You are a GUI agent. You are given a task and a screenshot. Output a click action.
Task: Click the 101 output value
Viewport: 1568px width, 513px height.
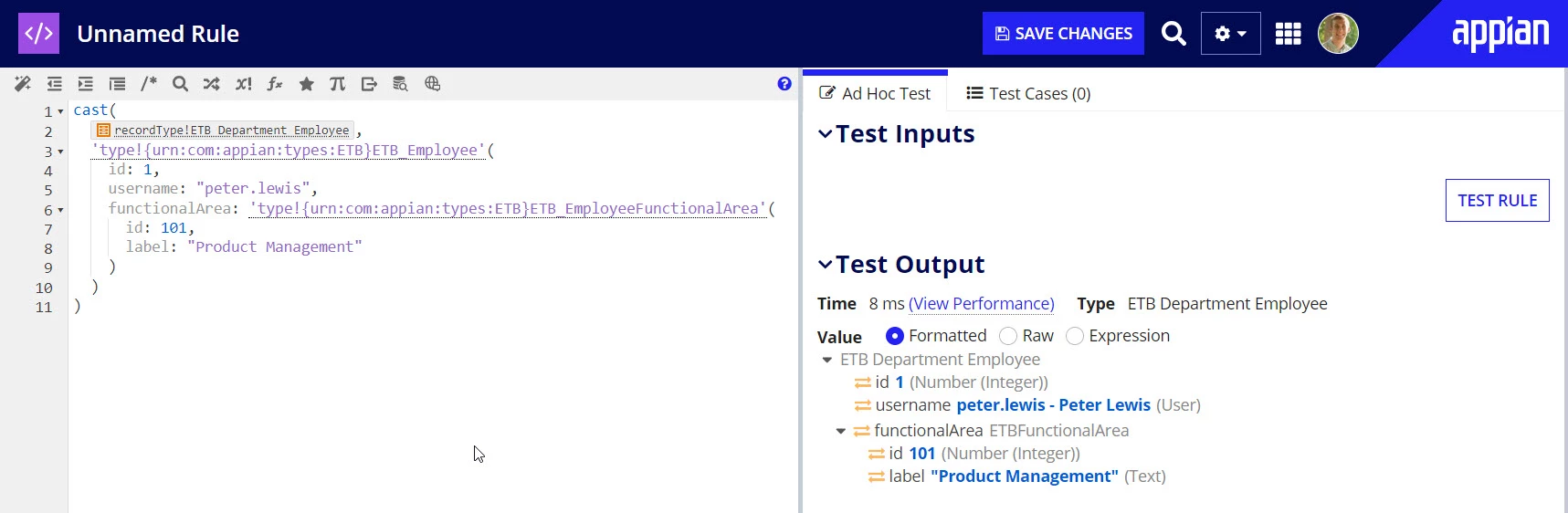tap(921, 454)
